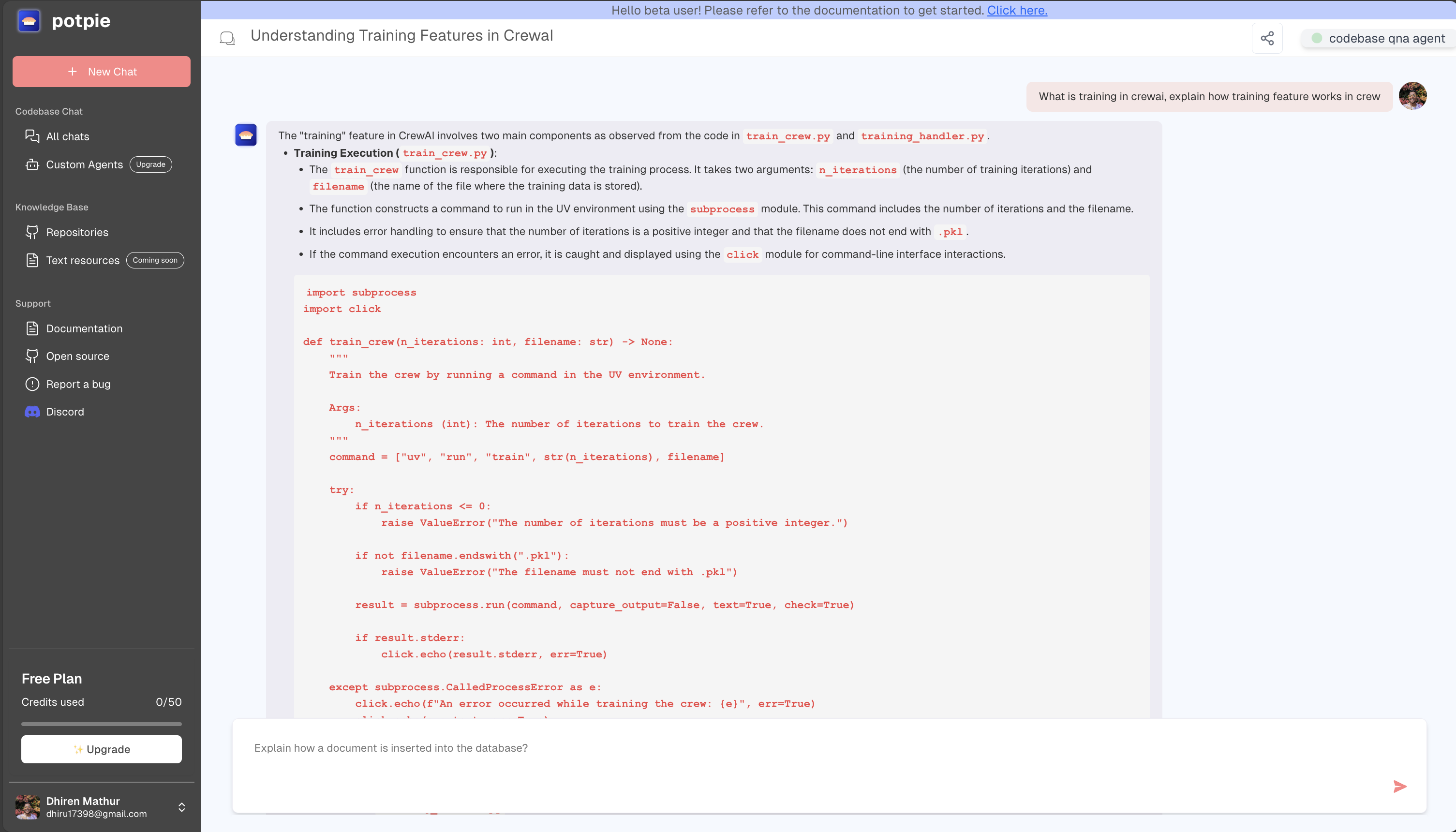Click the credits used progress bar
Screen dimensions: 1456x832
pos(101,724)
